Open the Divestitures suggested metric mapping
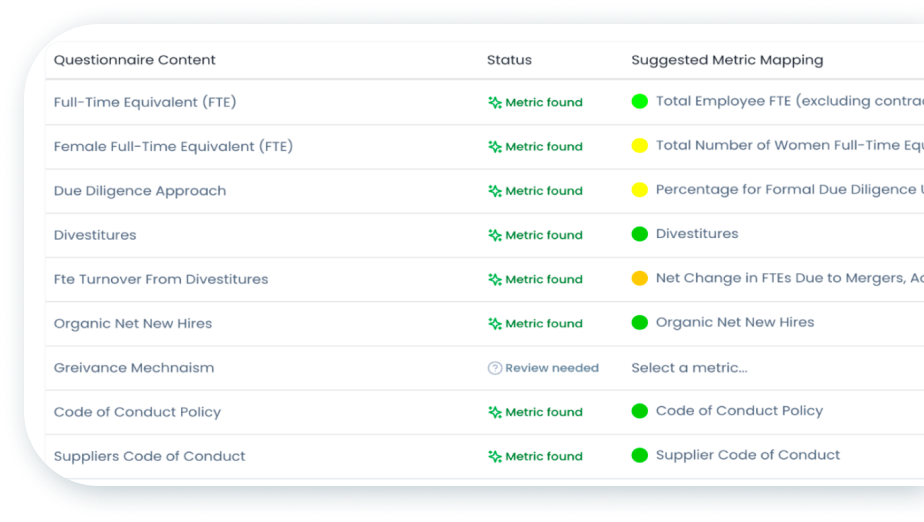 click(697, 234)
